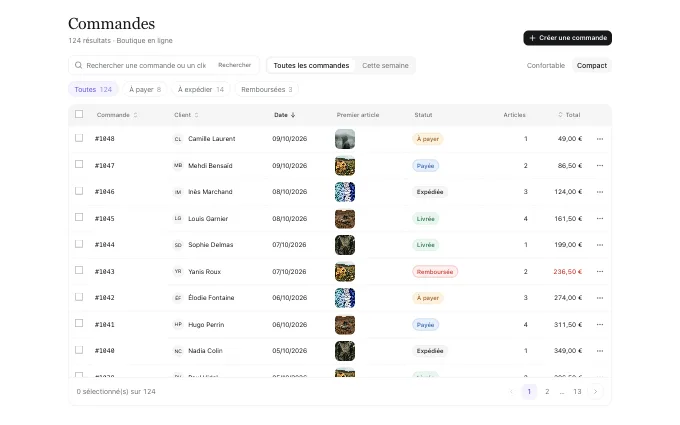Open actions menu for order #1046
Screen dimensions: 680x425
point(600,192)
